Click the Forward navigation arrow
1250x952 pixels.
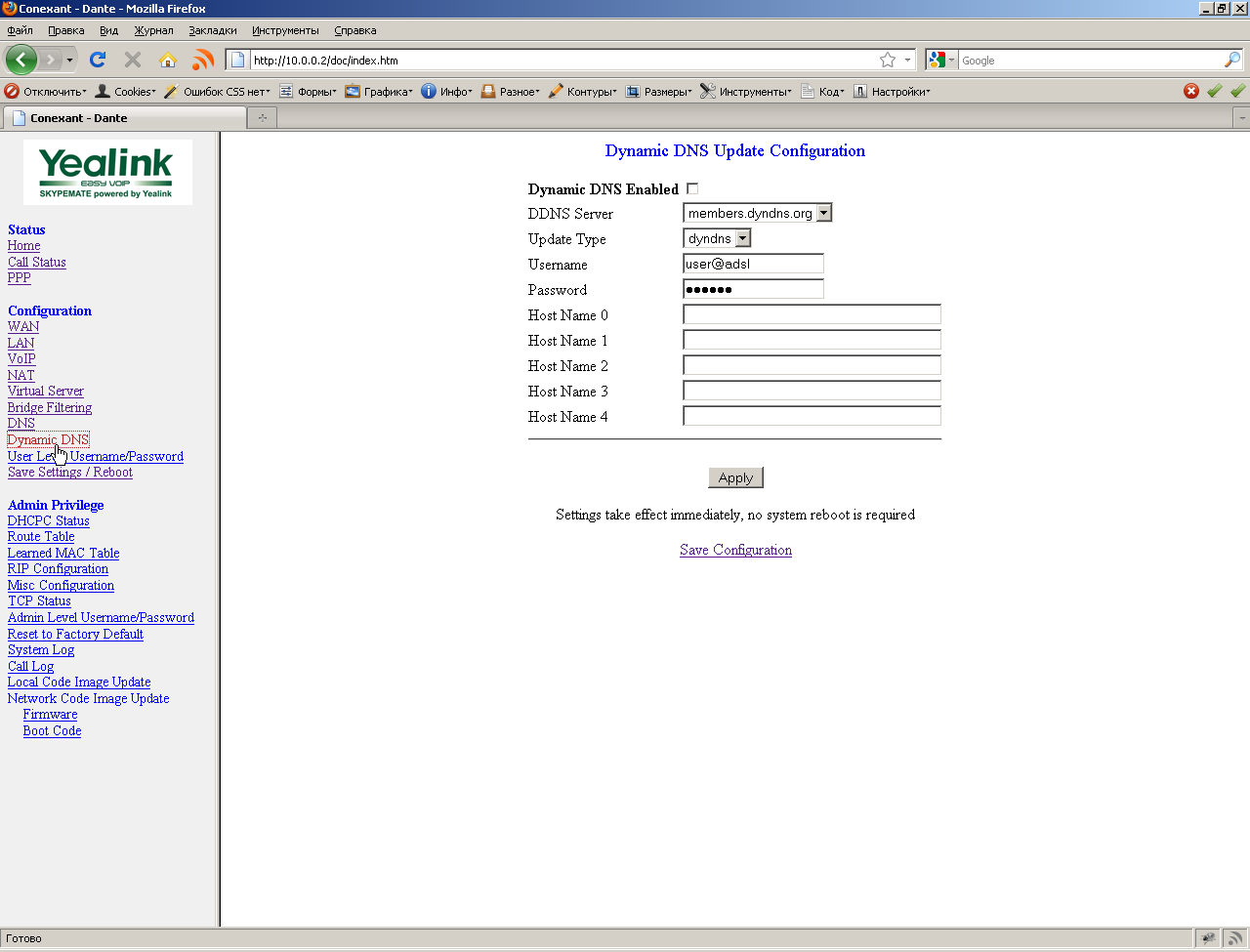coord(51,61)
